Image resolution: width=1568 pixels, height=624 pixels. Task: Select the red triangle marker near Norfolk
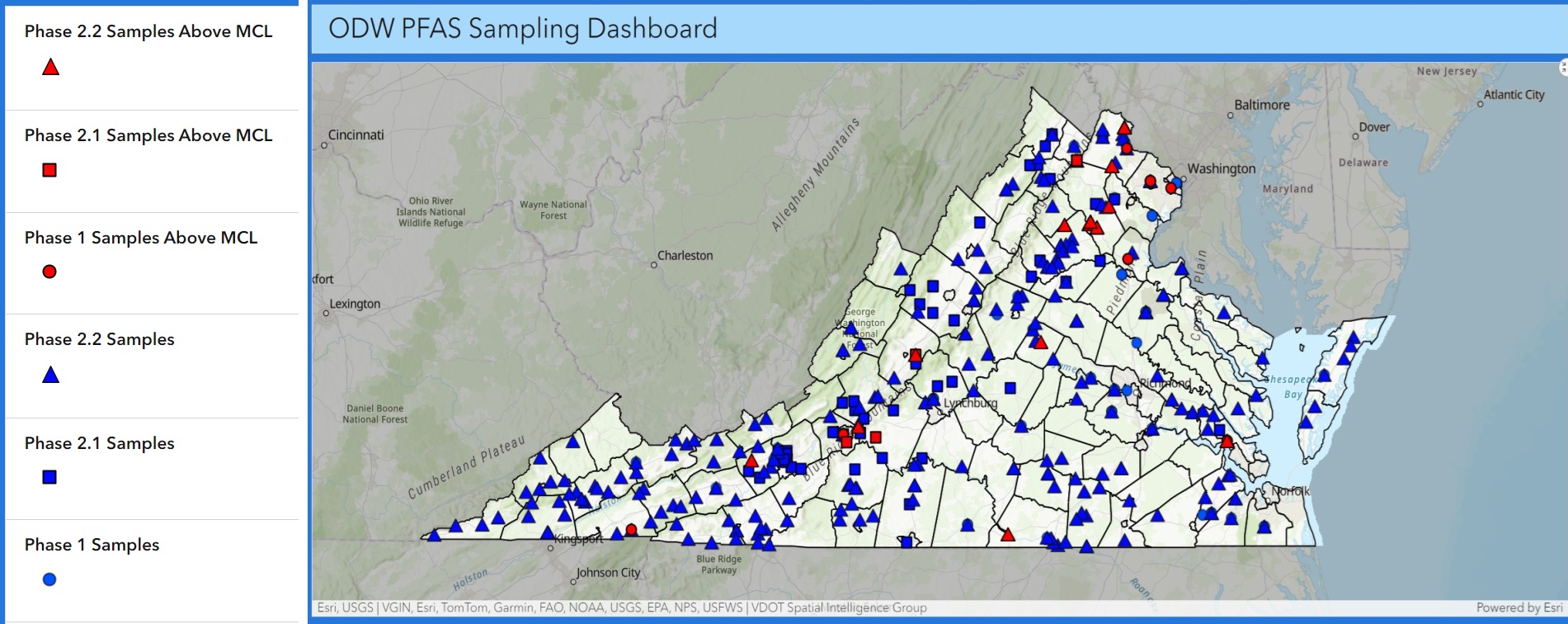coord(1227,442)
